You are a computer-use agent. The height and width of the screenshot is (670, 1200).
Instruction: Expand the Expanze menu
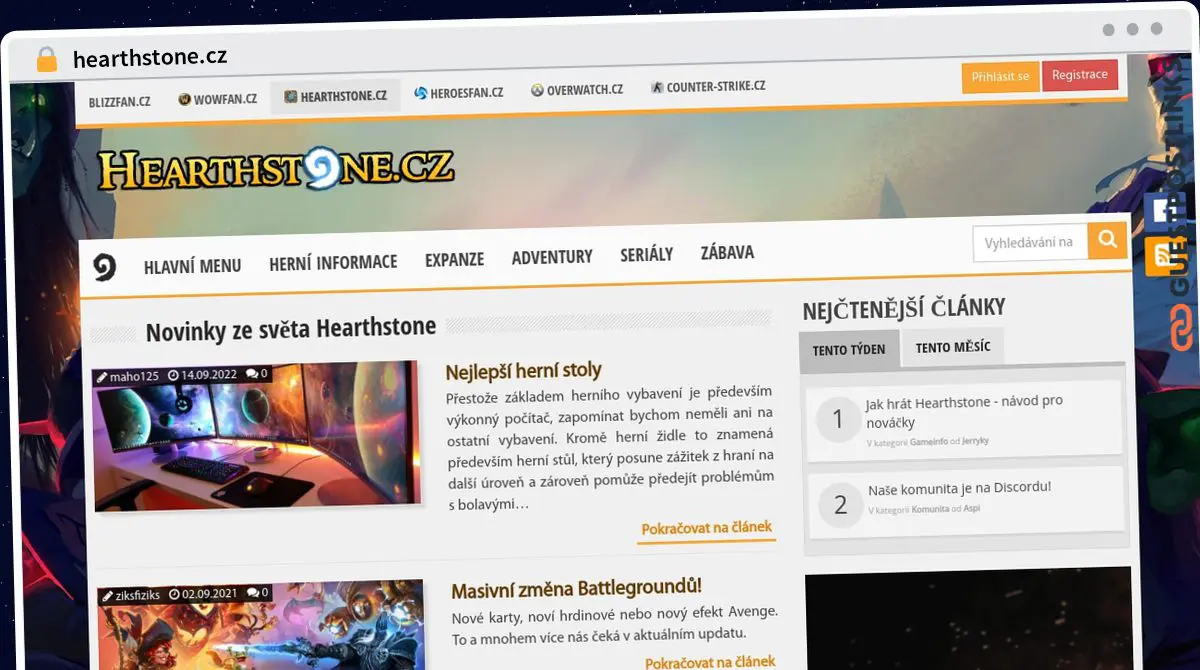pyautogui.click(x=454, y=259)
